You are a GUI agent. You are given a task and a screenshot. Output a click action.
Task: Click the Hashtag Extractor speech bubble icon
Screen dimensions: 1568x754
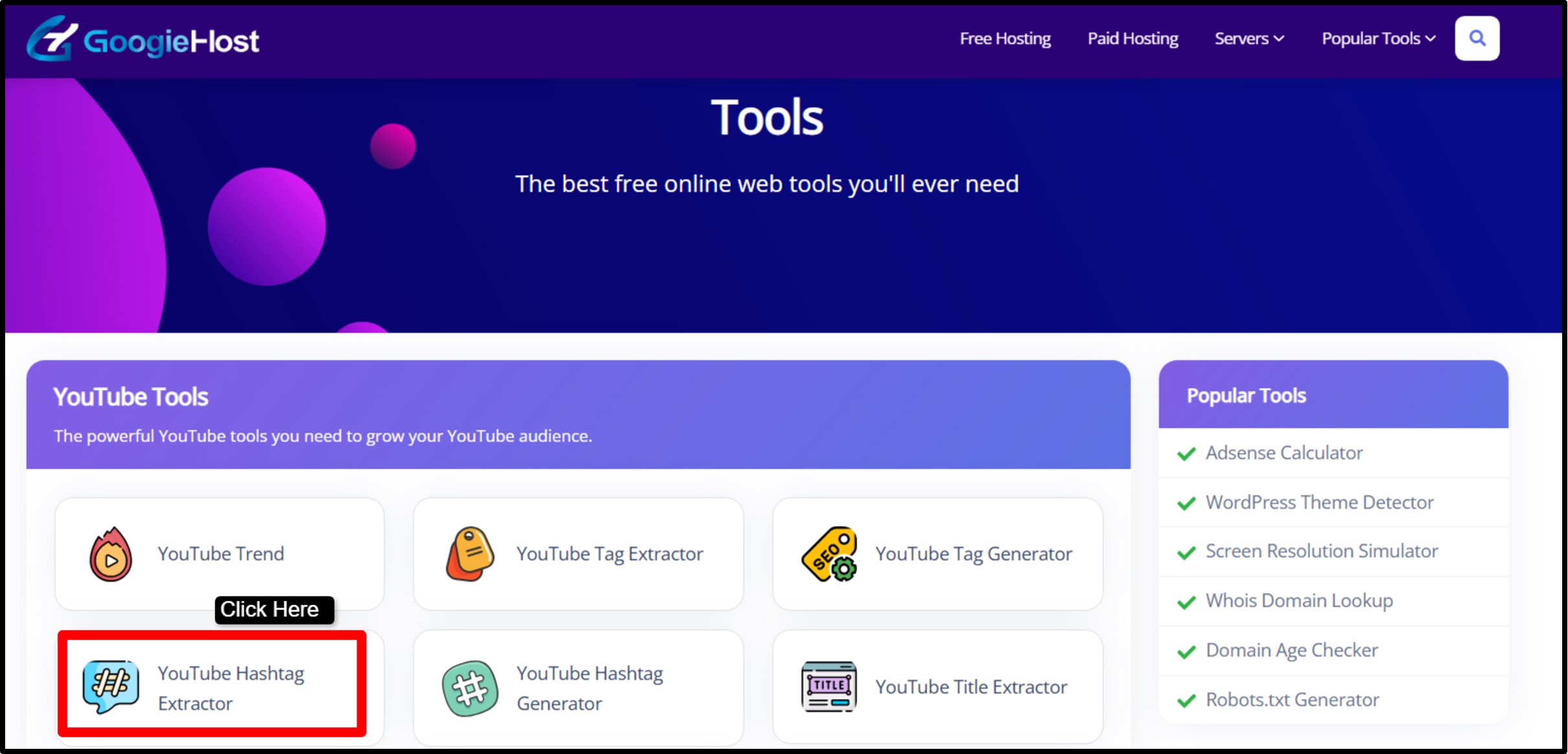tap(111, 687)
